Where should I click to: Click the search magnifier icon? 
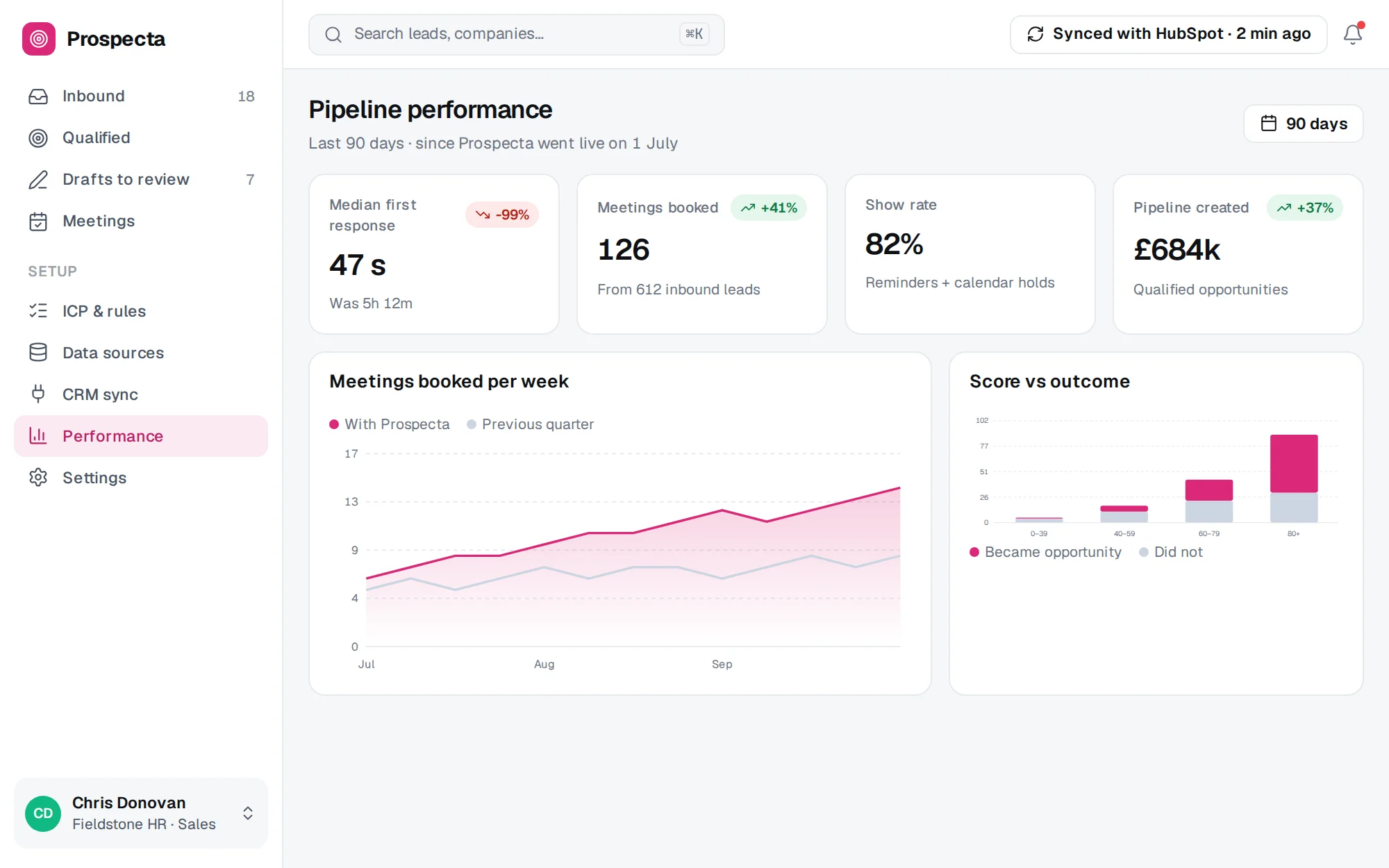coord(333,34)
